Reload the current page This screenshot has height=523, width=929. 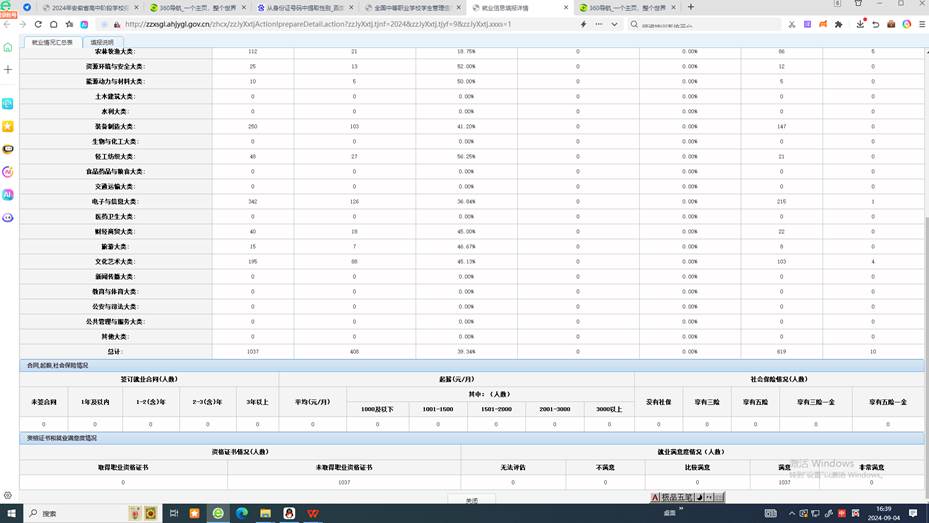38,24
